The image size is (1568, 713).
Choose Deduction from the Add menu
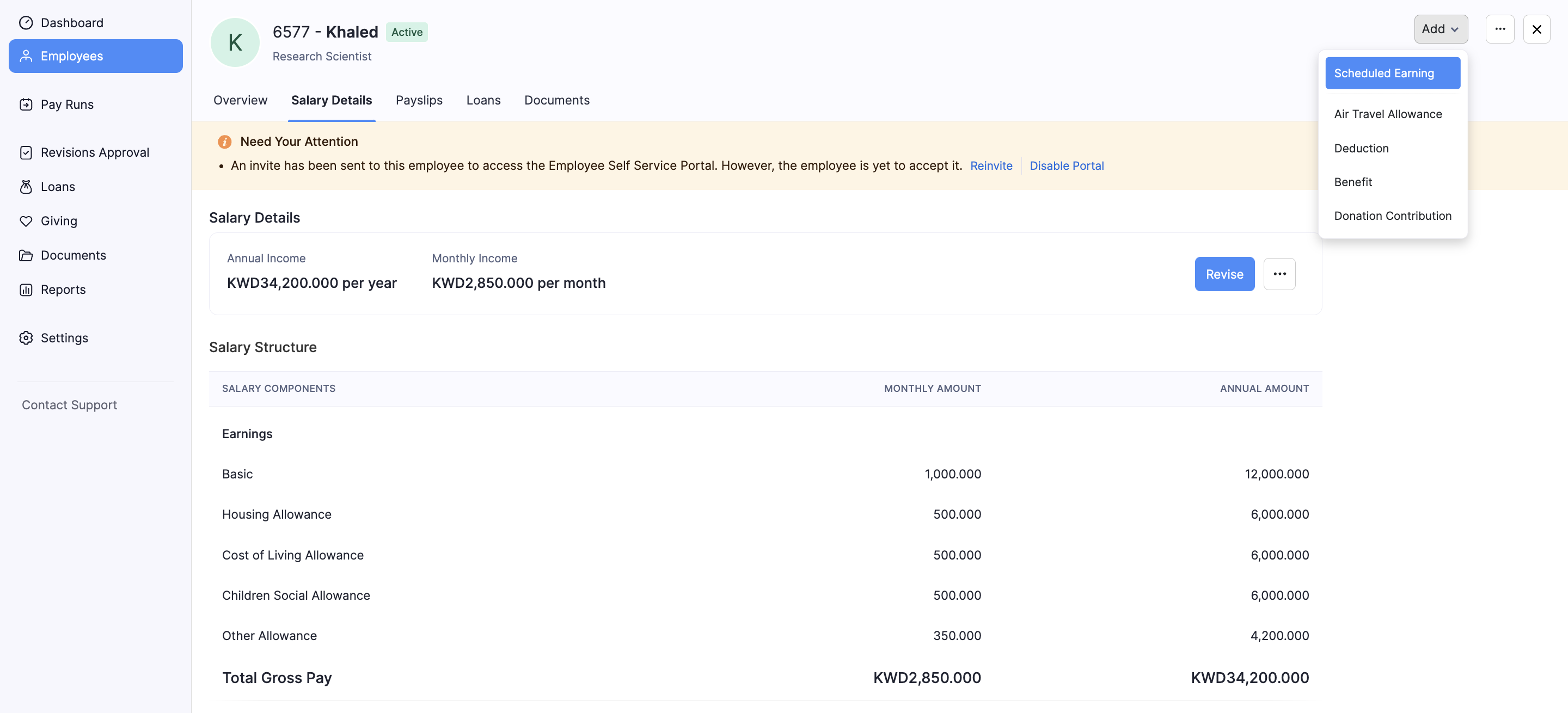pyautogui.click(x=1362, y=148)
